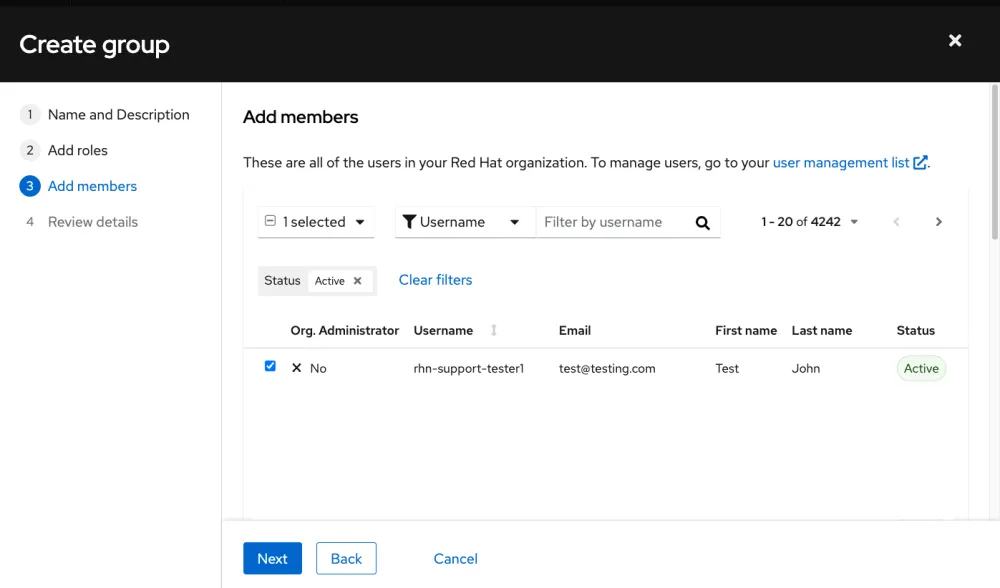This screenshot has height=588, width=1000.
Task: Close the Create group wizard with X
Action: click(x=955, y=41)
